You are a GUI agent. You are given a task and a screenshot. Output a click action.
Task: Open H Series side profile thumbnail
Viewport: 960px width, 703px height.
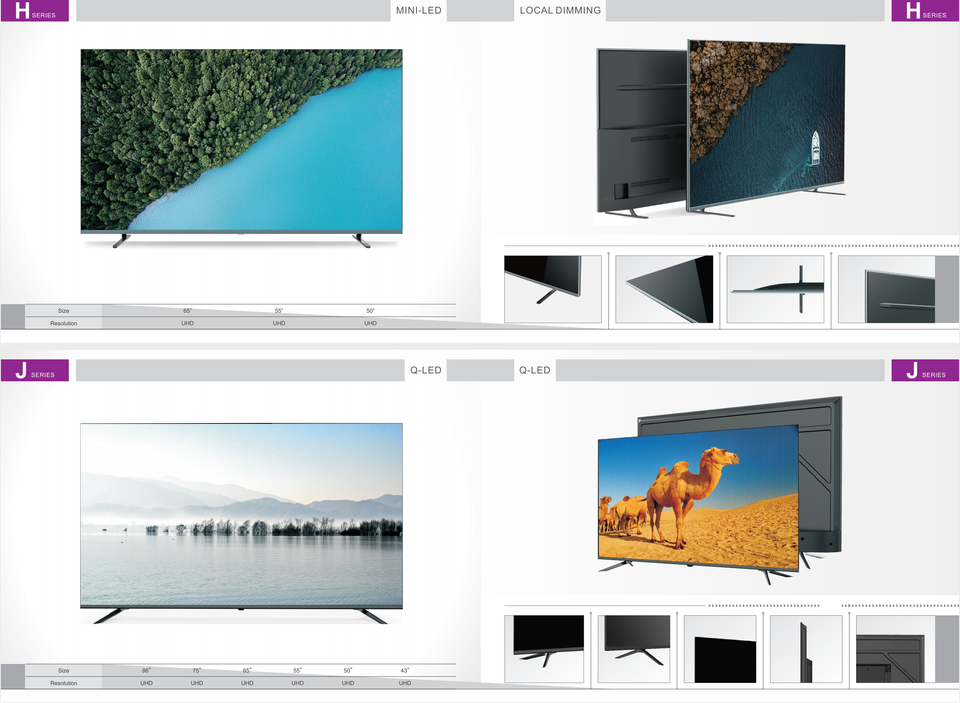click(776, 289)
